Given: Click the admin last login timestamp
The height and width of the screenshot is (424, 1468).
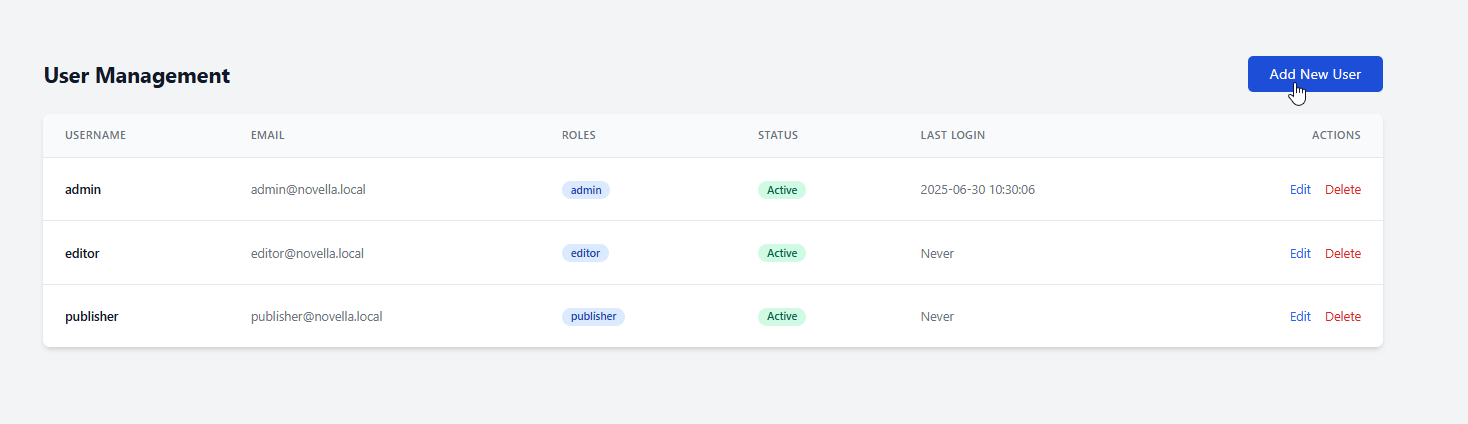Looking at the screenshot, I should click(x=977, y=190).
